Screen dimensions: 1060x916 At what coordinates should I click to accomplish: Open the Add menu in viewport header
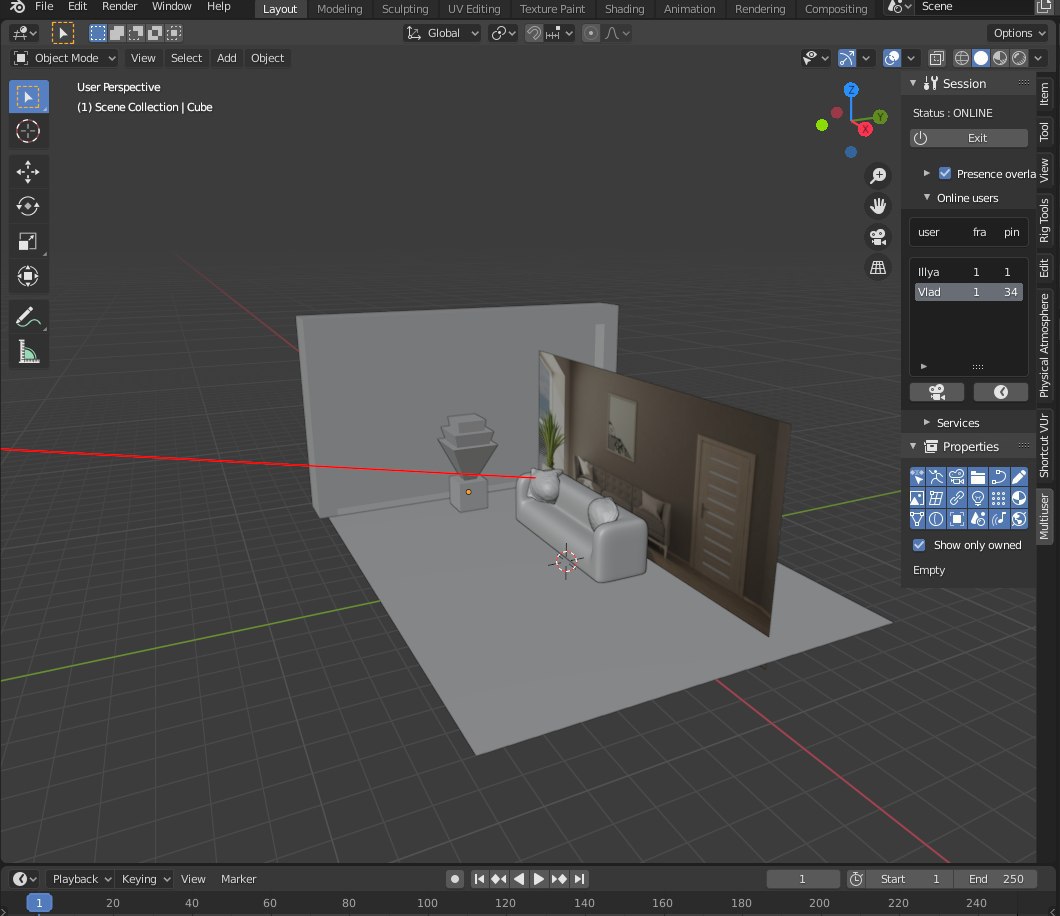point(226,58)
